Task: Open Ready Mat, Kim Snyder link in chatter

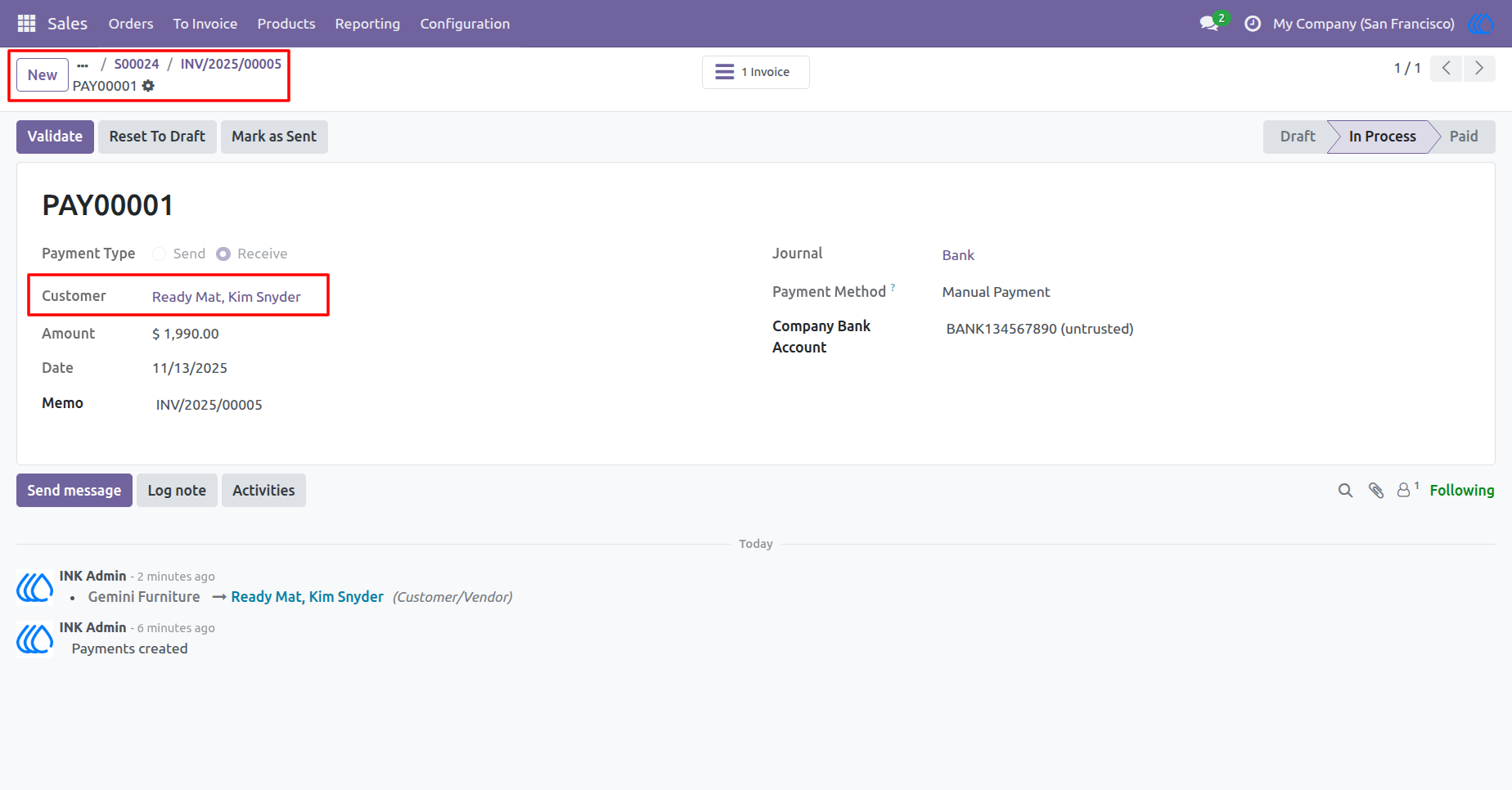Action: click(308, 597)
